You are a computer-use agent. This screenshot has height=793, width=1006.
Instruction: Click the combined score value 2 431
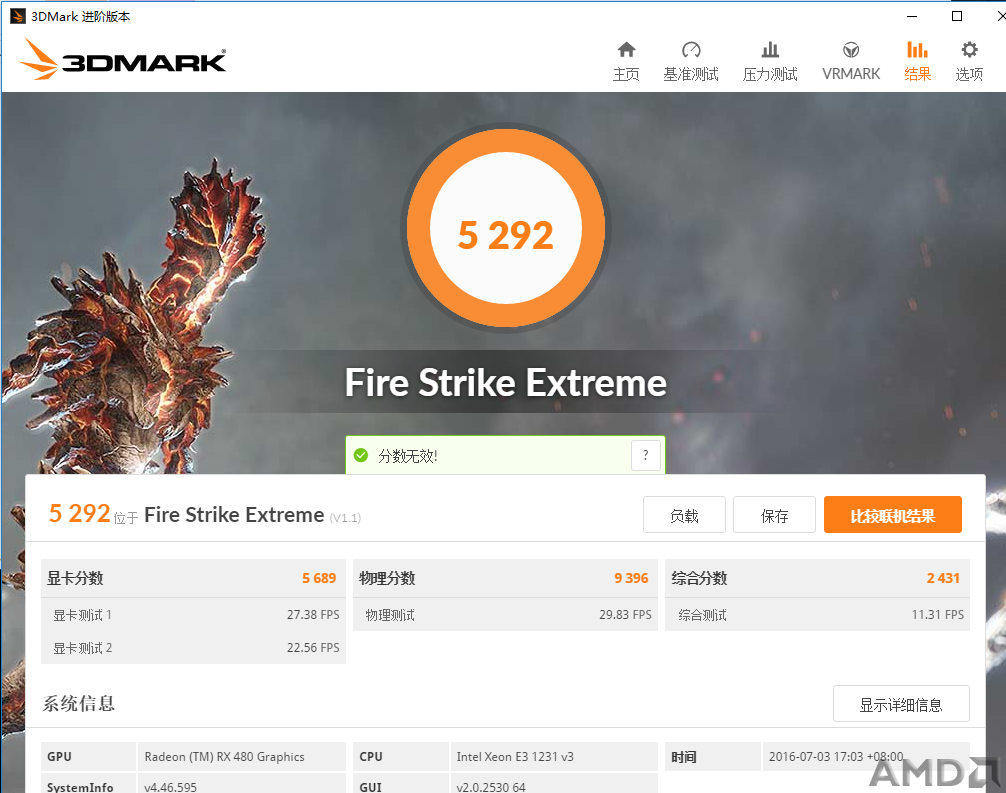(x=943, y=578)
